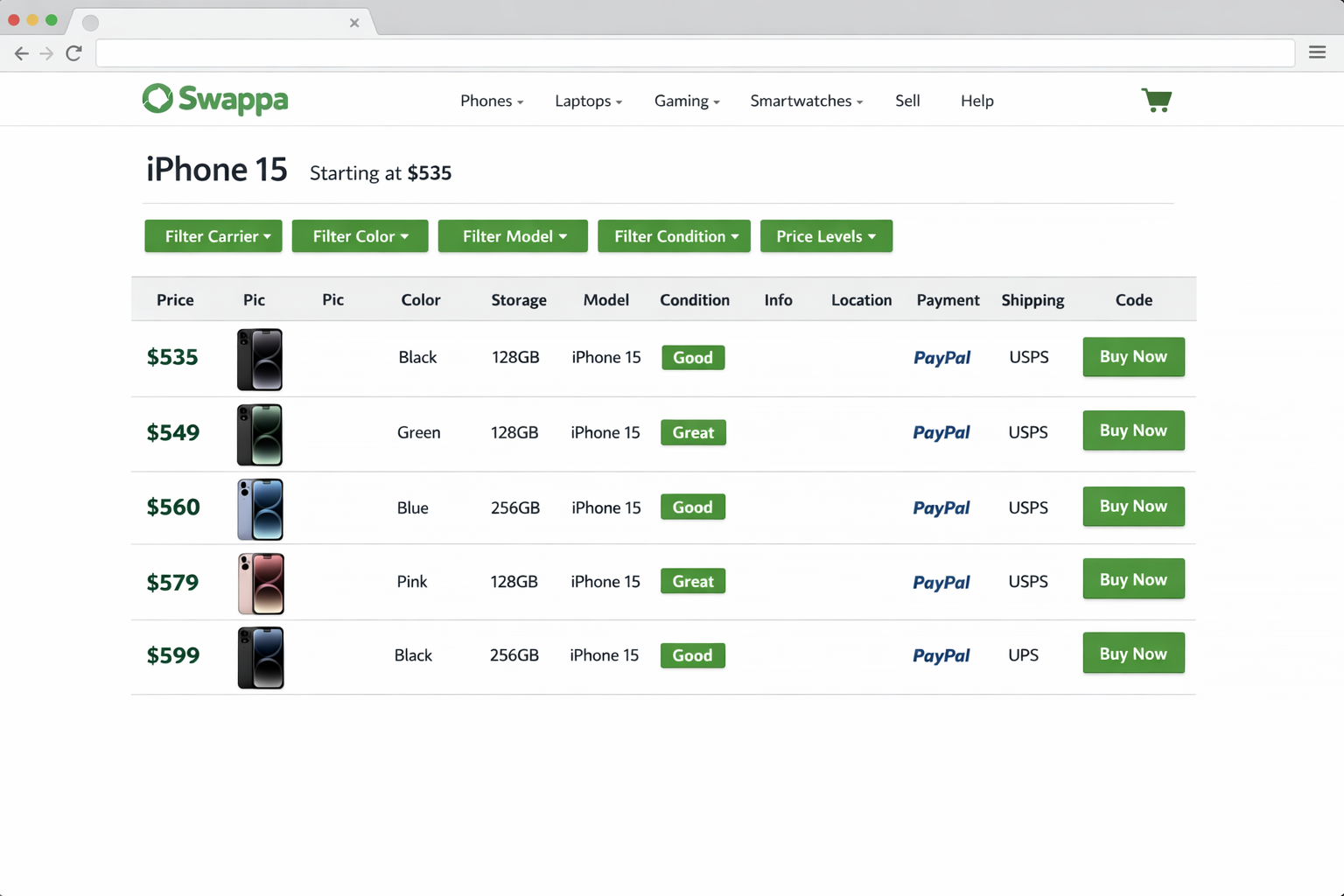Image resolution: width=1344 pixels, height=896 pixels.
Task: Click the Info column header
Action: [x=778, y=300]
